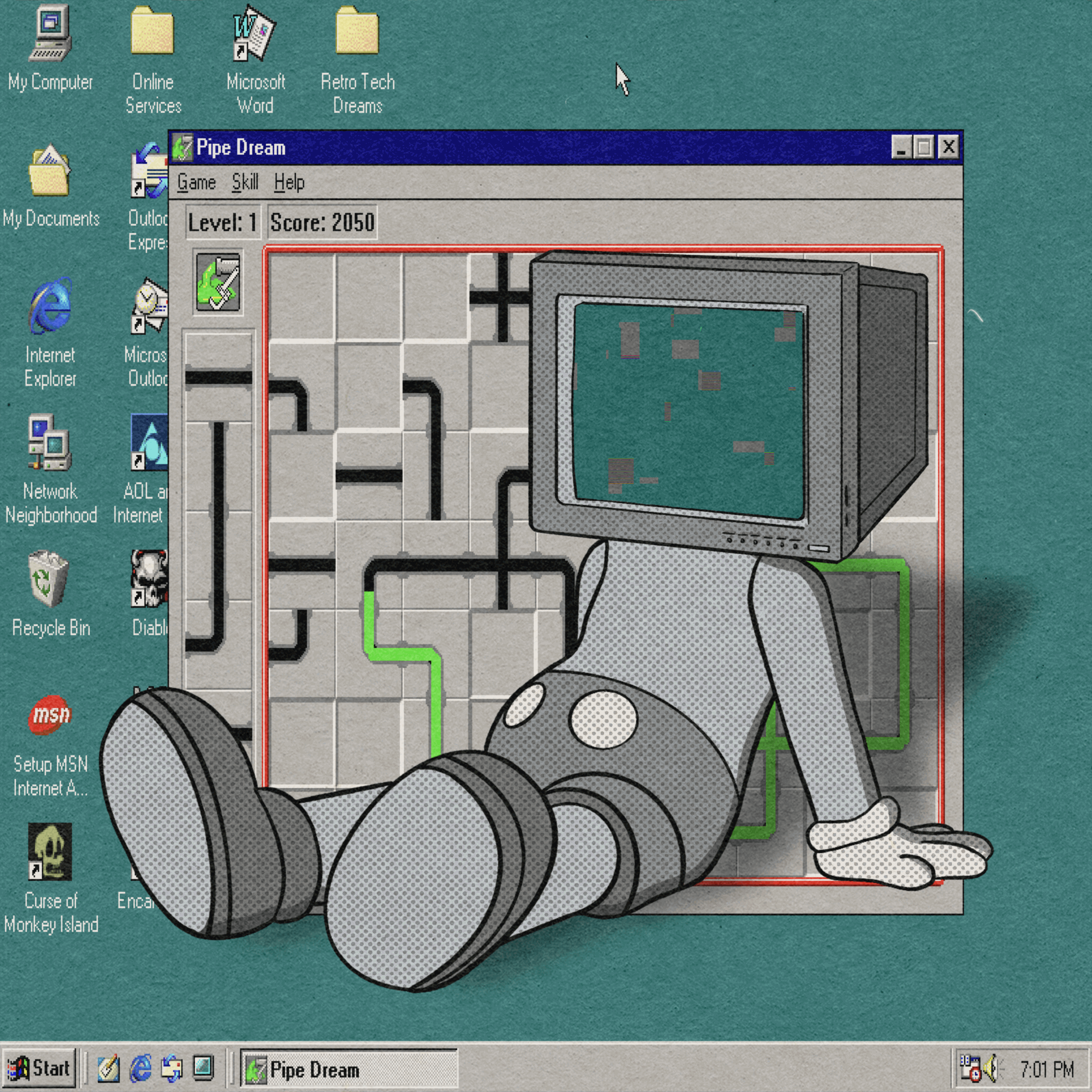This screenshot has width=1092, height=1092.
Task: Click the Start button
Action: (x=38, y=1068)
